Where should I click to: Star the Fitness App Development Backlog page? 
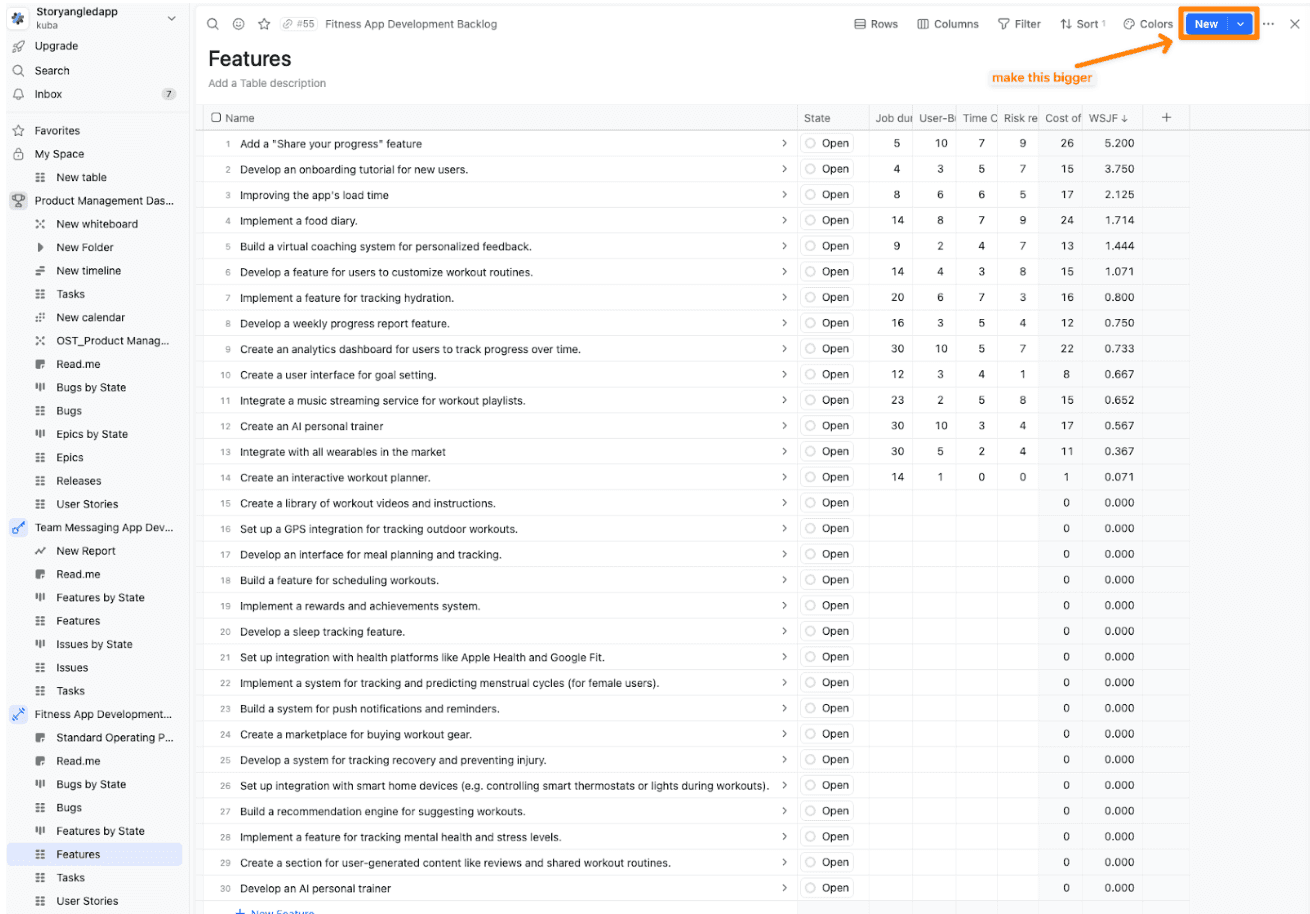point(263,24)
